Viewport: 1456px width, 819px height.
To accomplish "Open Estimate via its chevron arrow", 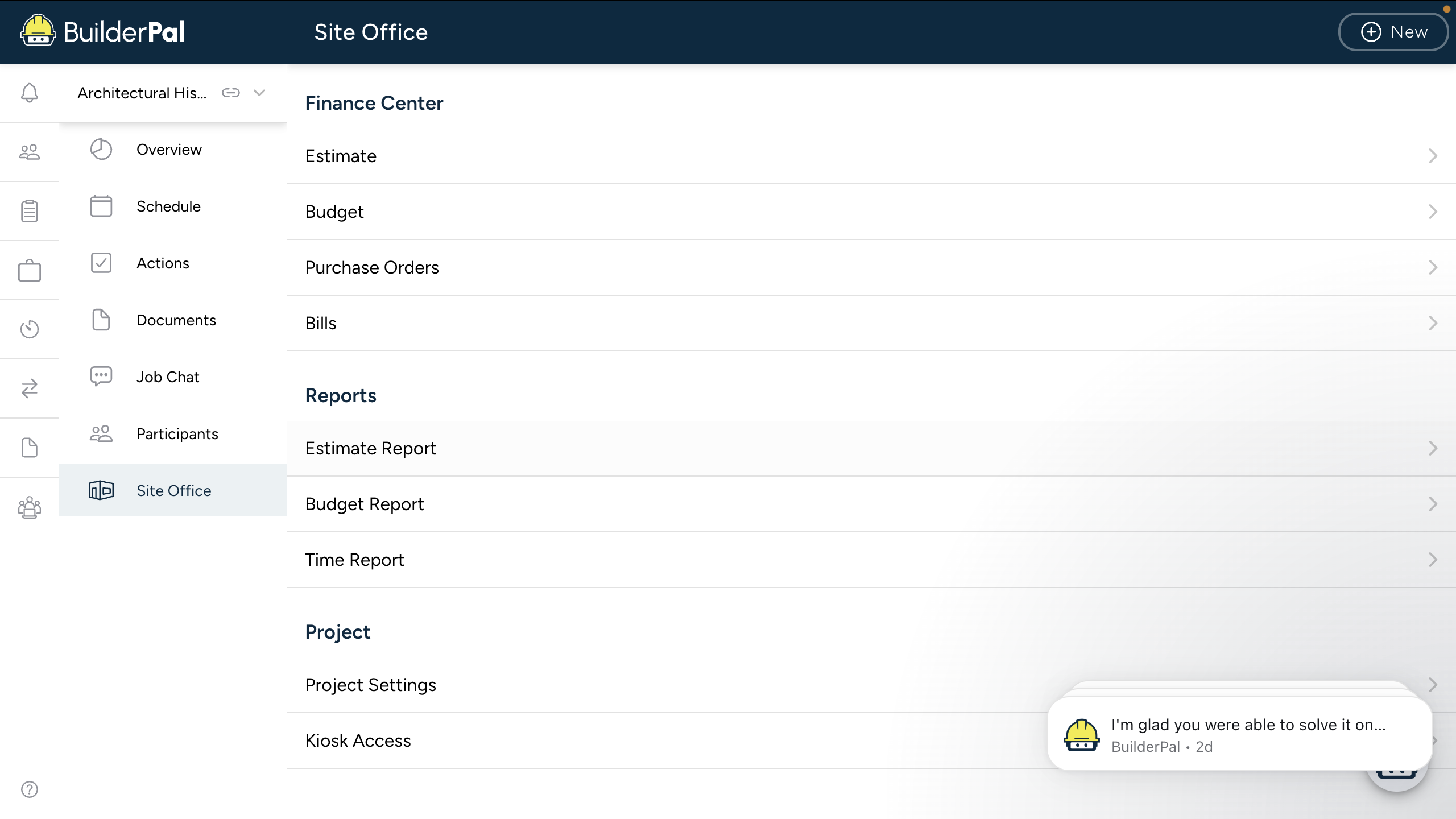I will (1433, 156).
